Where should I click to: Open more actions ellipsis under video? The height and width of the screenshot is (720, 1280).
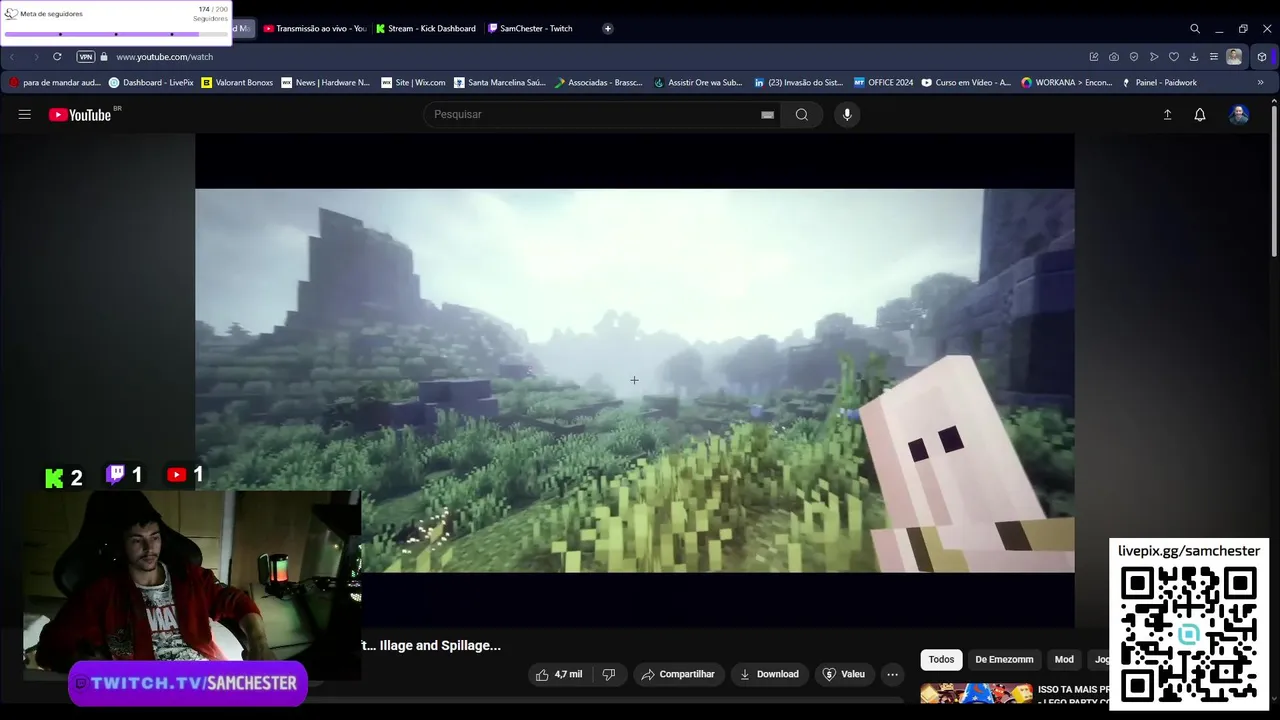[x=892, y=674]
